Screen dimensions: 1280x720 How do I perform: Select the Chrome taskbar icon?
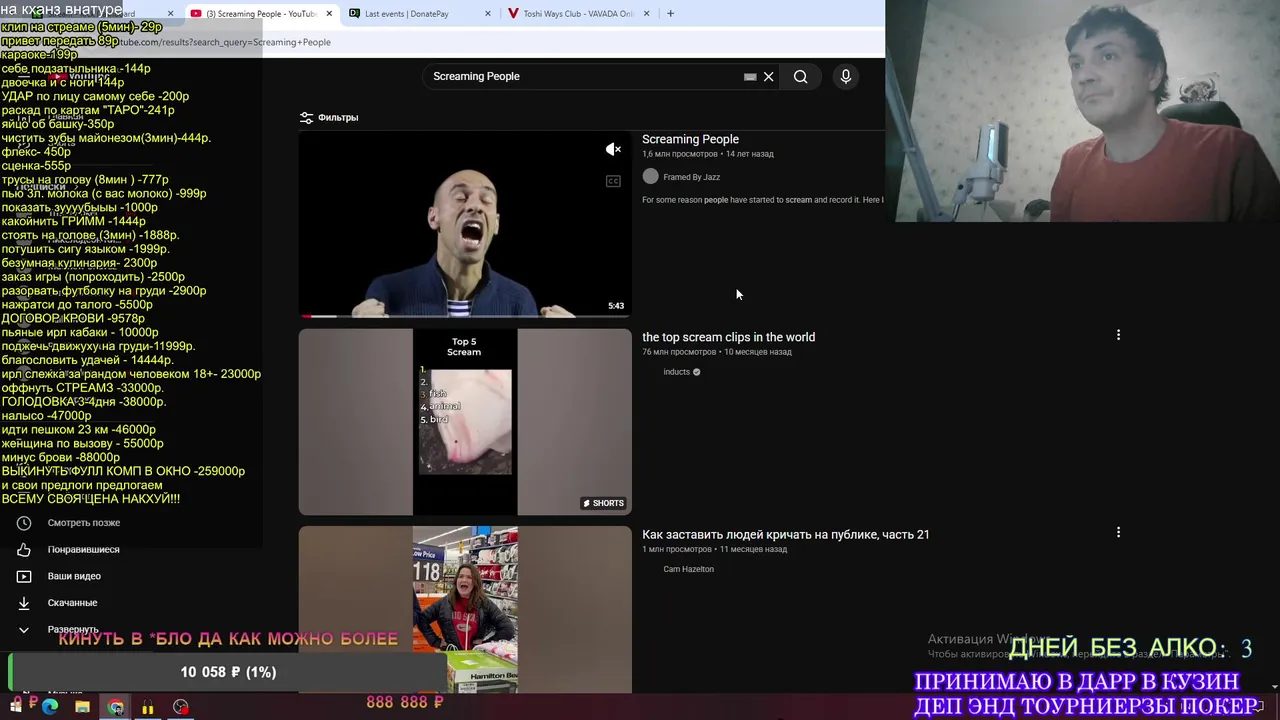click(116, 707)
